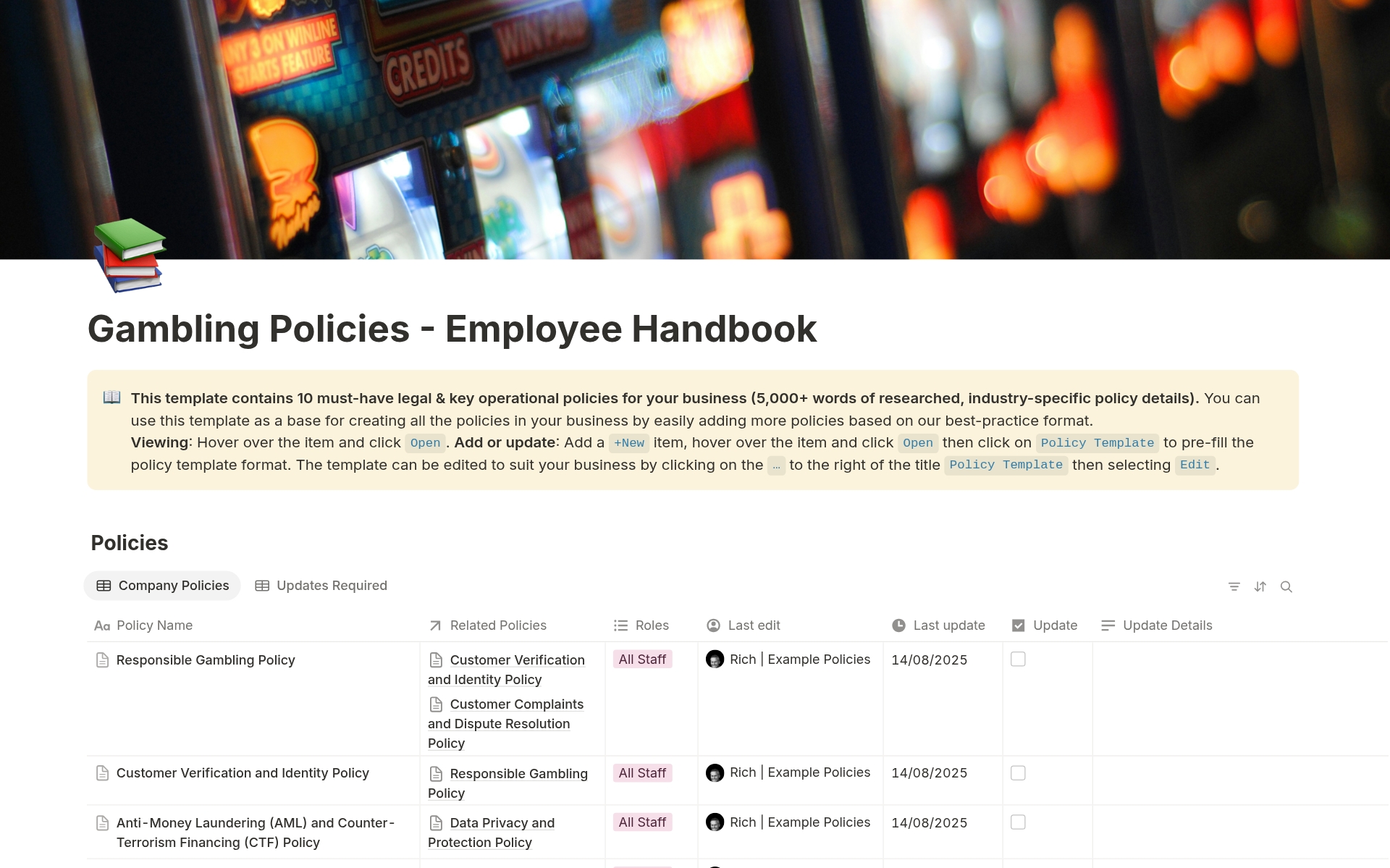Viewport: 1390px width, 868px height.
Task: Click document icon next to Data Privacy link
Action: (436, 823)
